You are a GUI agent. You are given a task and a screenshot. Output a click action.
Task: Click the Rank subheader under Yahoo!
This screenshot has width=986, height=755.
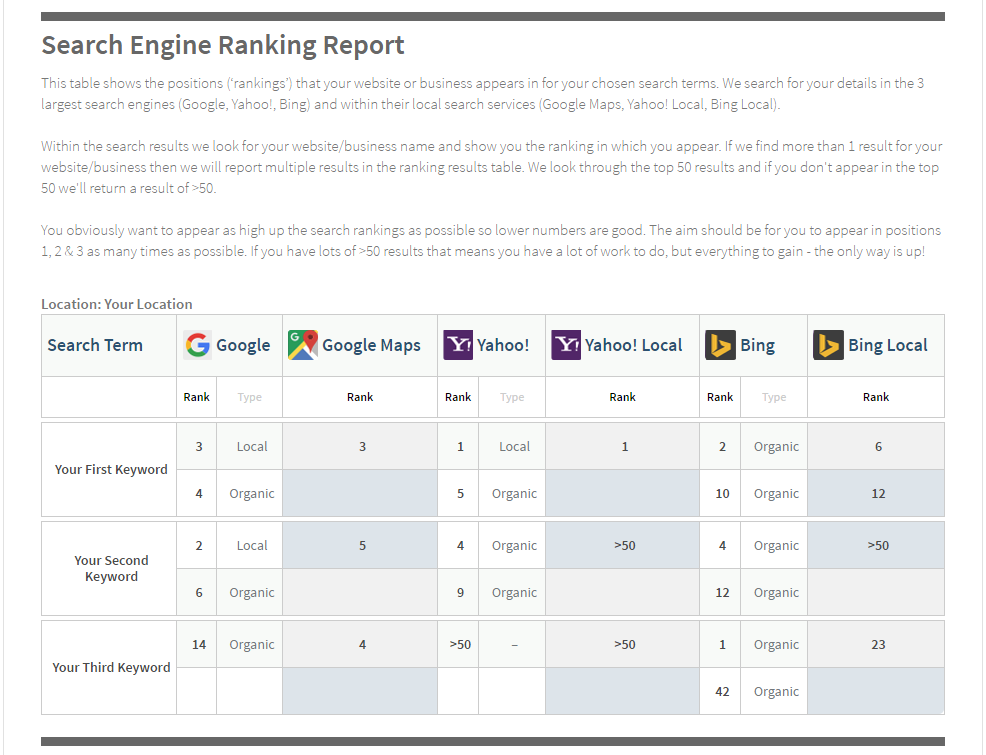tap(458, 397)
